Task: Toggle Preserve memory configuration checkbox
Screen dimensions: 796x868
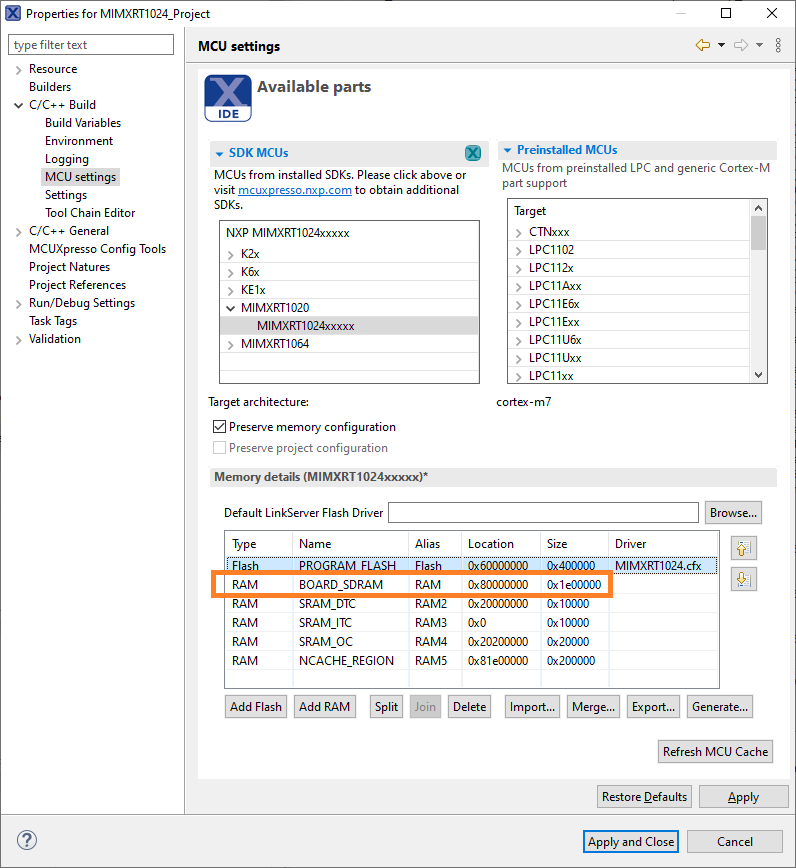Action: pyautogui.click(x=219, y=427)
